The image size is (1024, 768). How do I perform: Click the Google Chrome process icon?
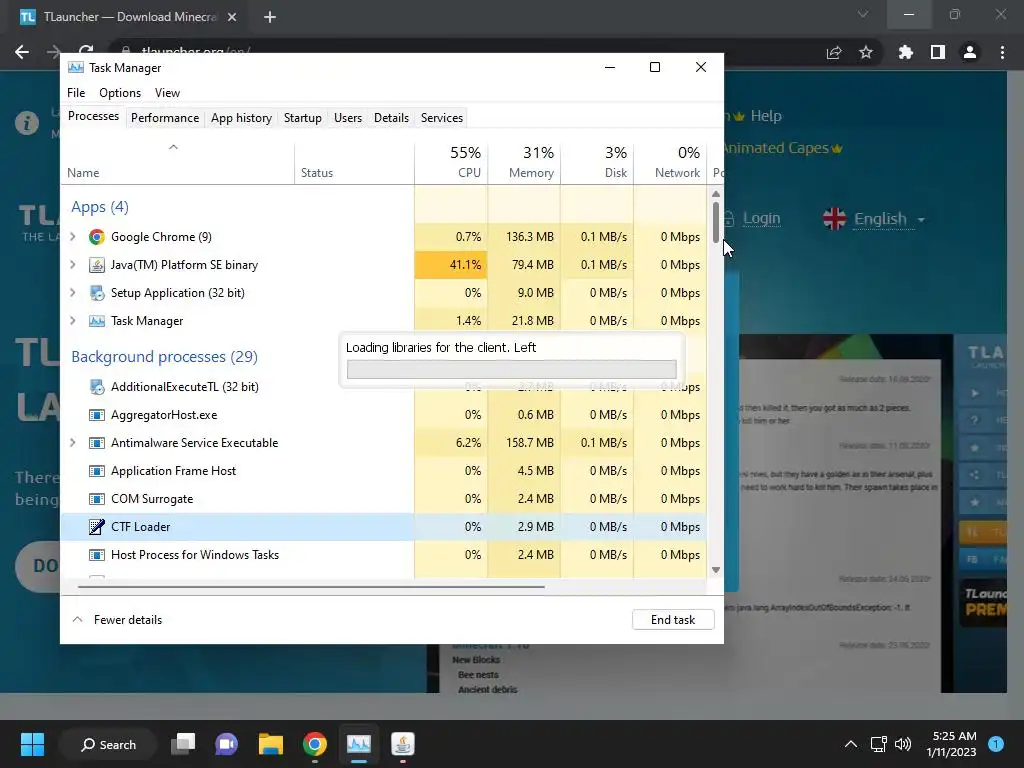pos(97,237)
